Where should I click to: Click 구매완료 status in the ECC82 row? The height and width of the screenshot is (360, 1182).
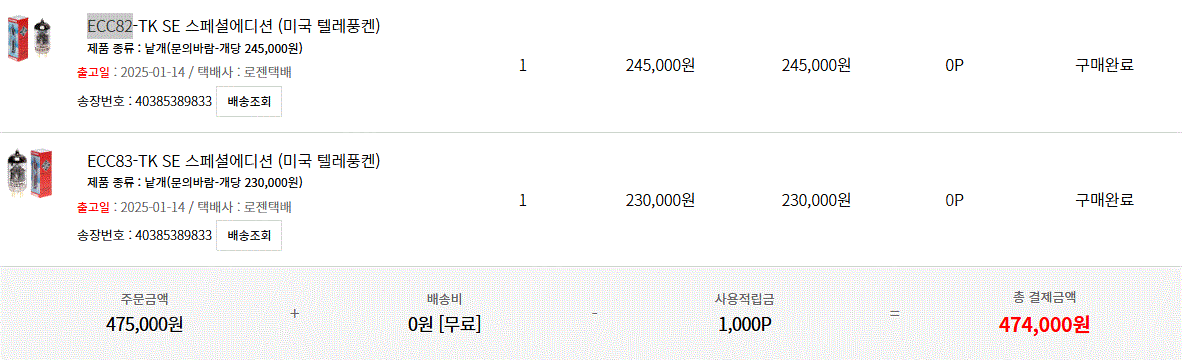pyautogui.click(x=1104, y=66)
